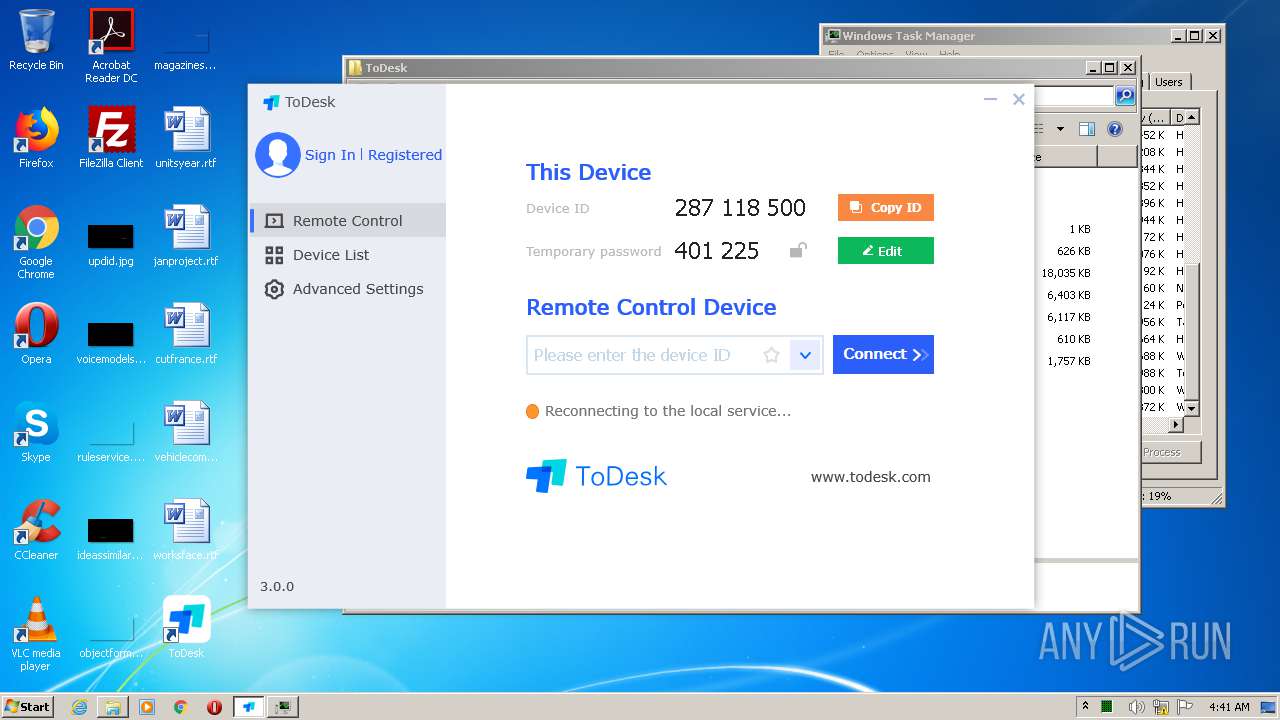Click the Copy ID button

point(886,208)
